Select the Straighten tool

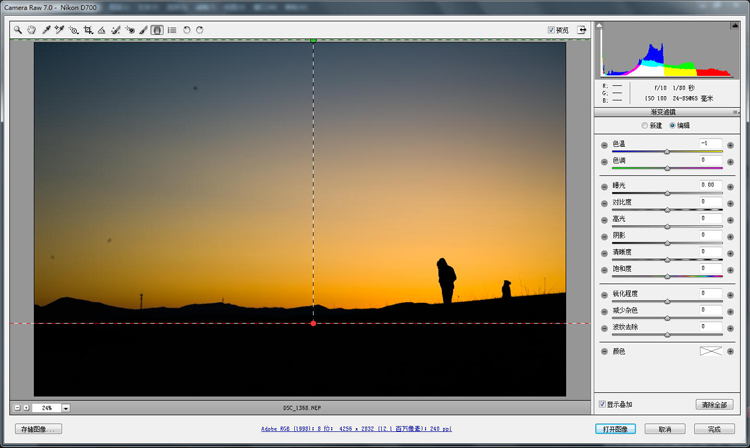tap(101, 30)
